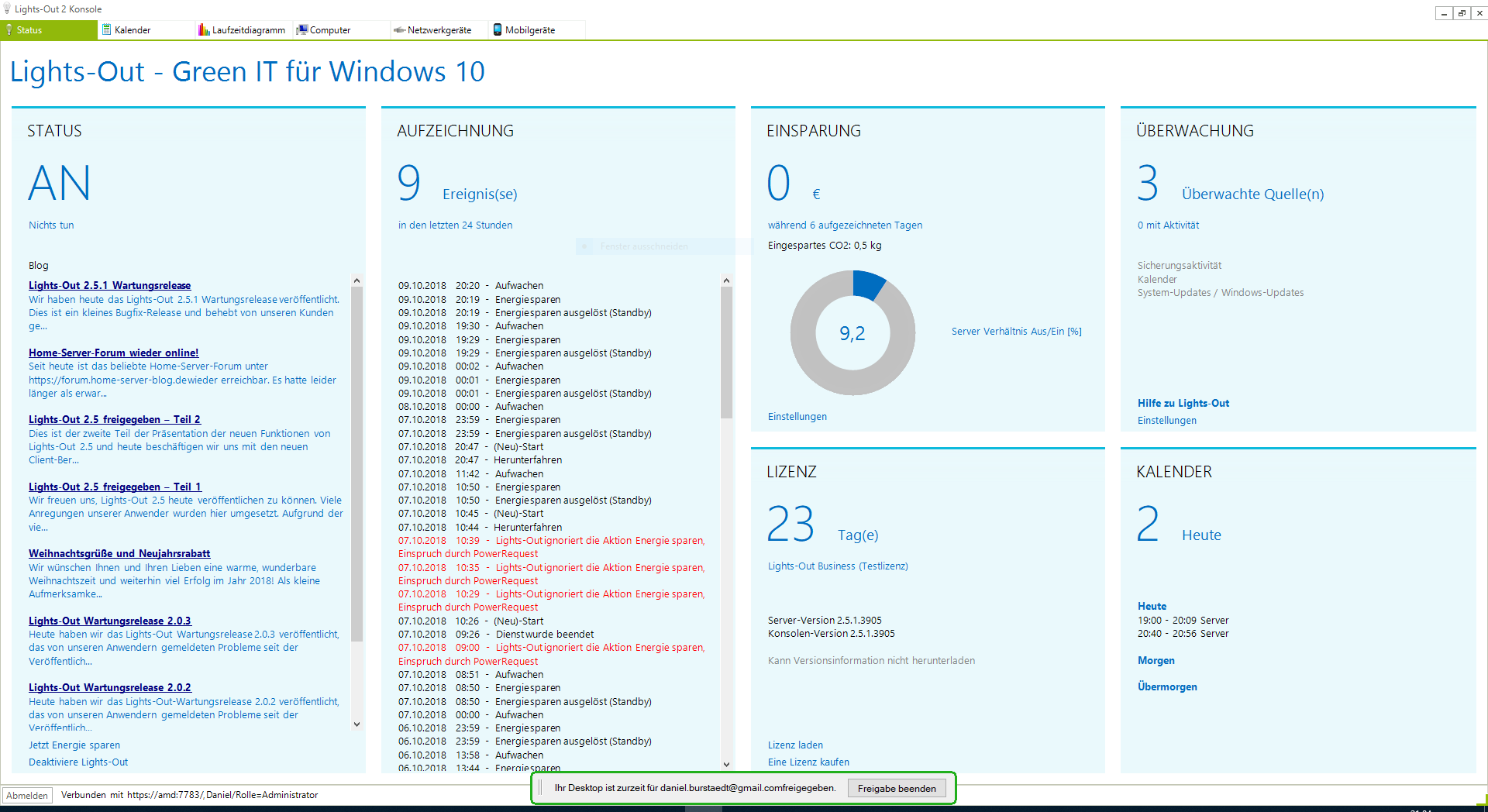Click 'Server Verhältnis Aus/Ein [%]' label

pos(1016,331)
